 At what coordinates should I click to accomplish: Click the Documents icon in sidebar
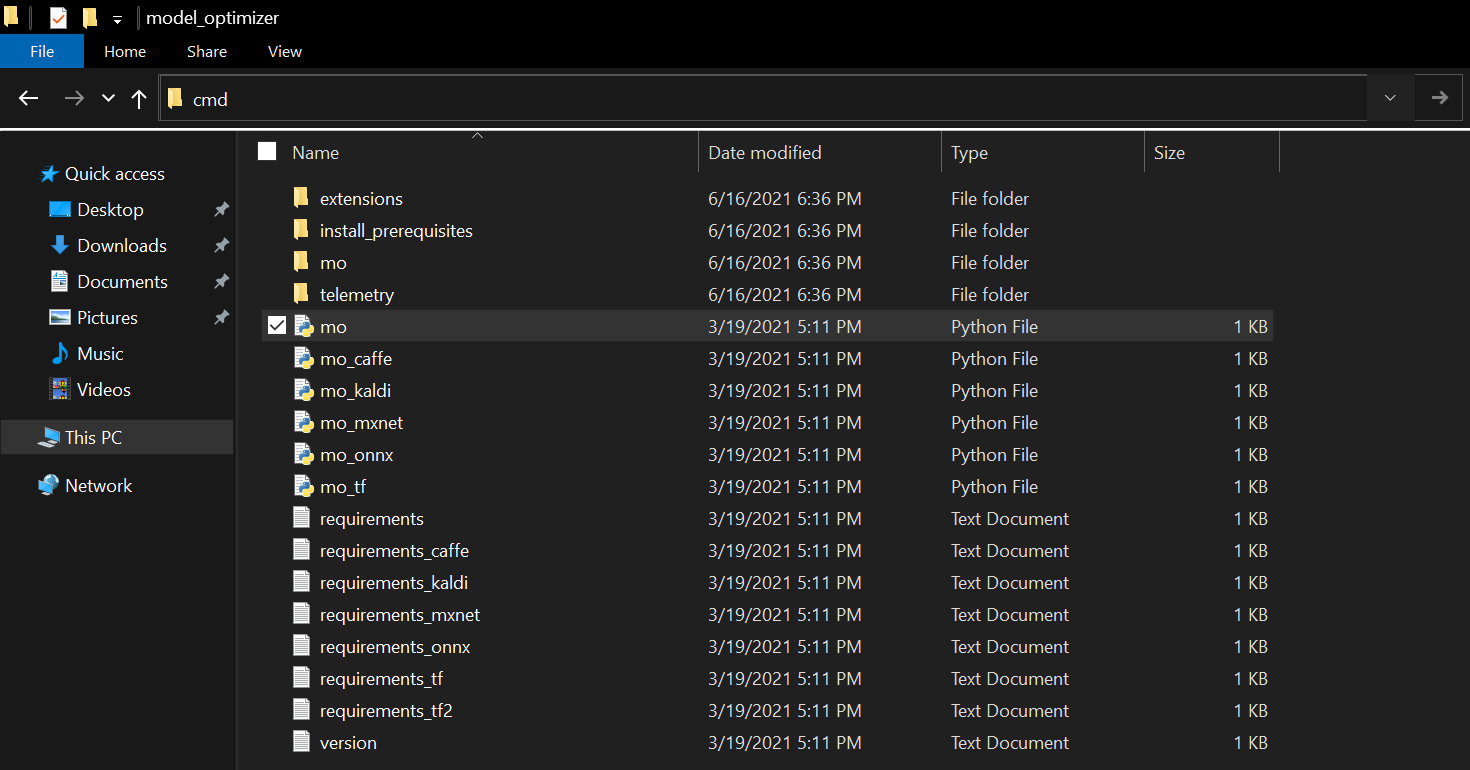[60, 281]
